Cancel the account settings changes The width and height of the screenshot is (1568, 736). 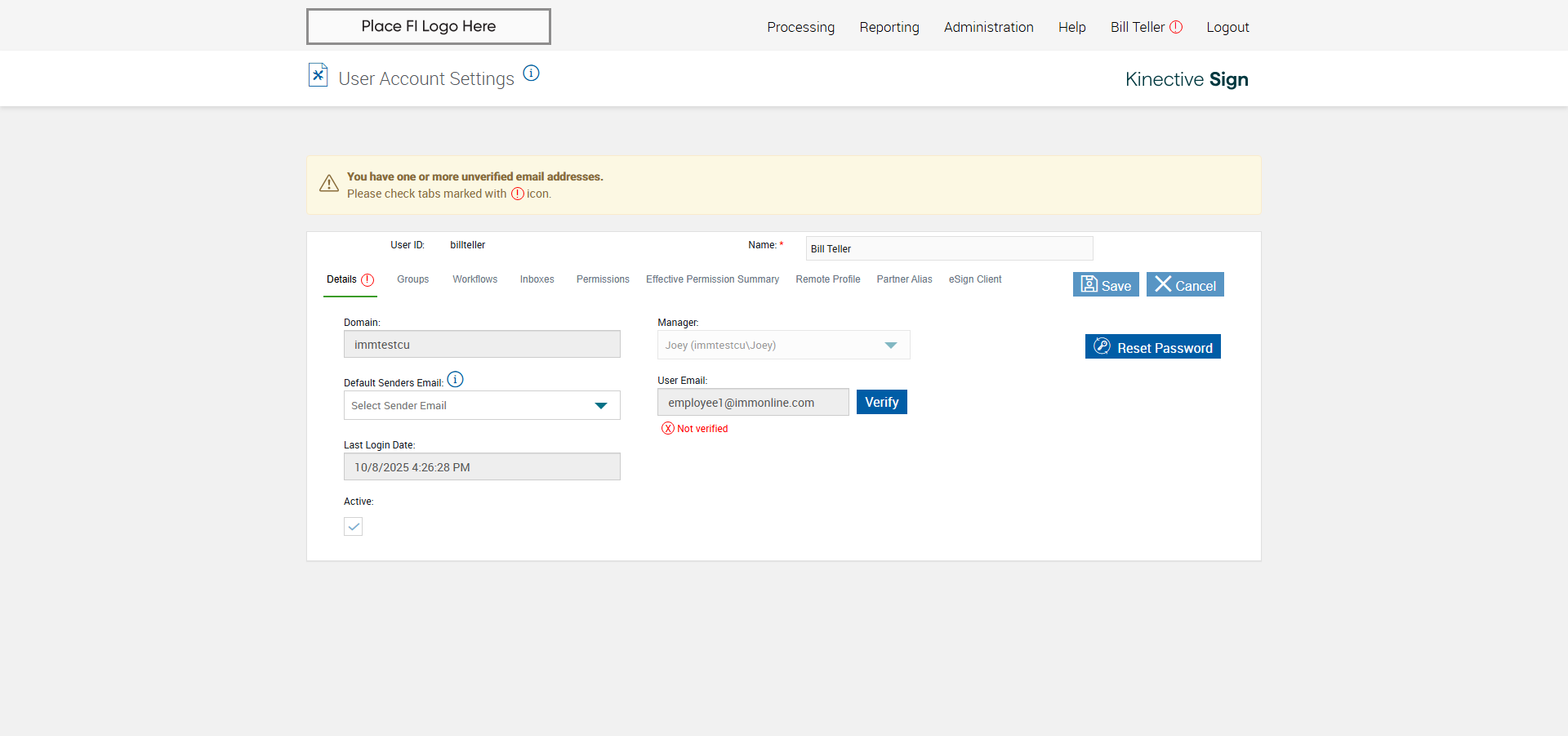(x=1184, y=285)
